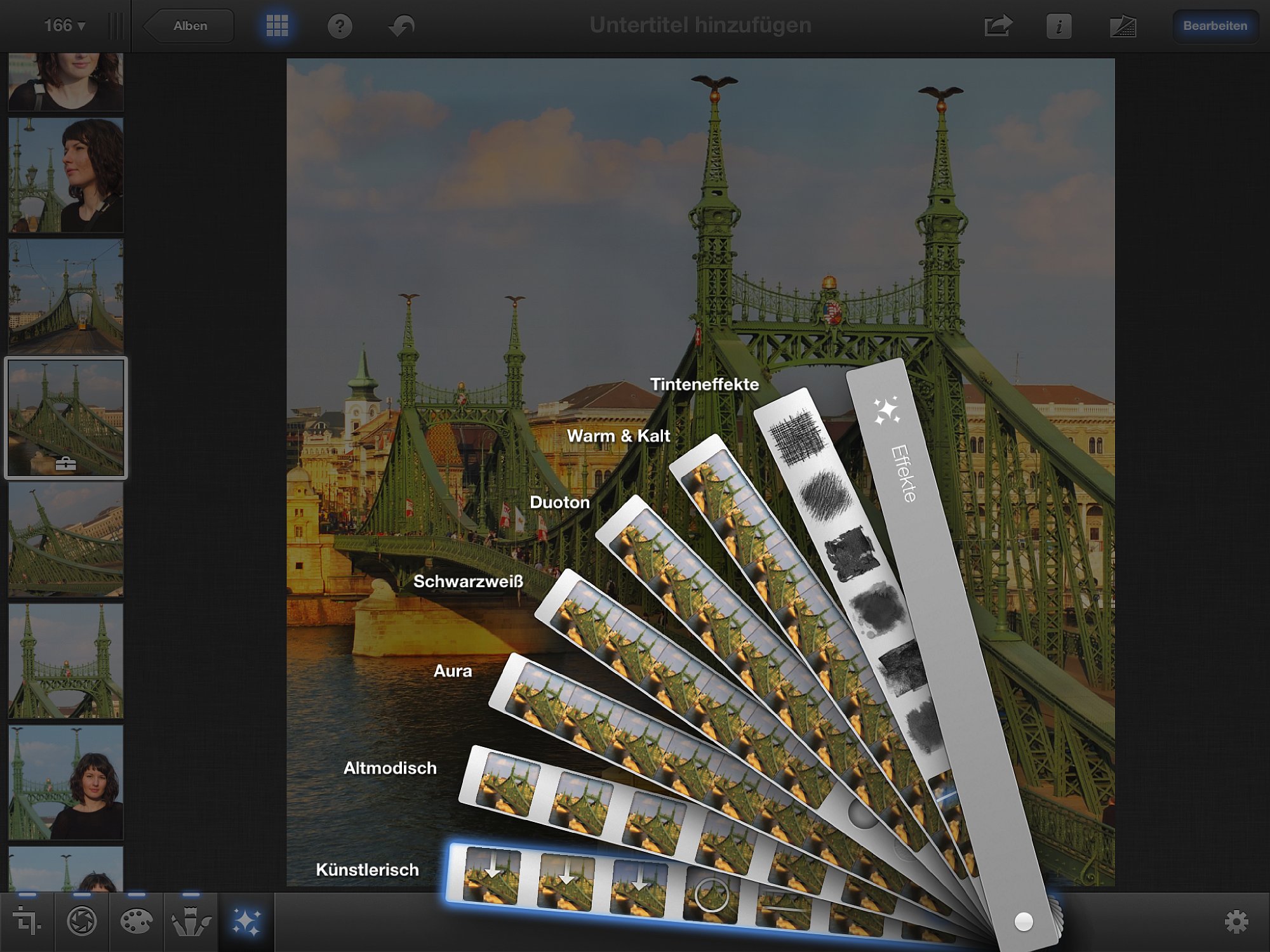
Task: Open the Color palette tool
Action: pos(136,922)
